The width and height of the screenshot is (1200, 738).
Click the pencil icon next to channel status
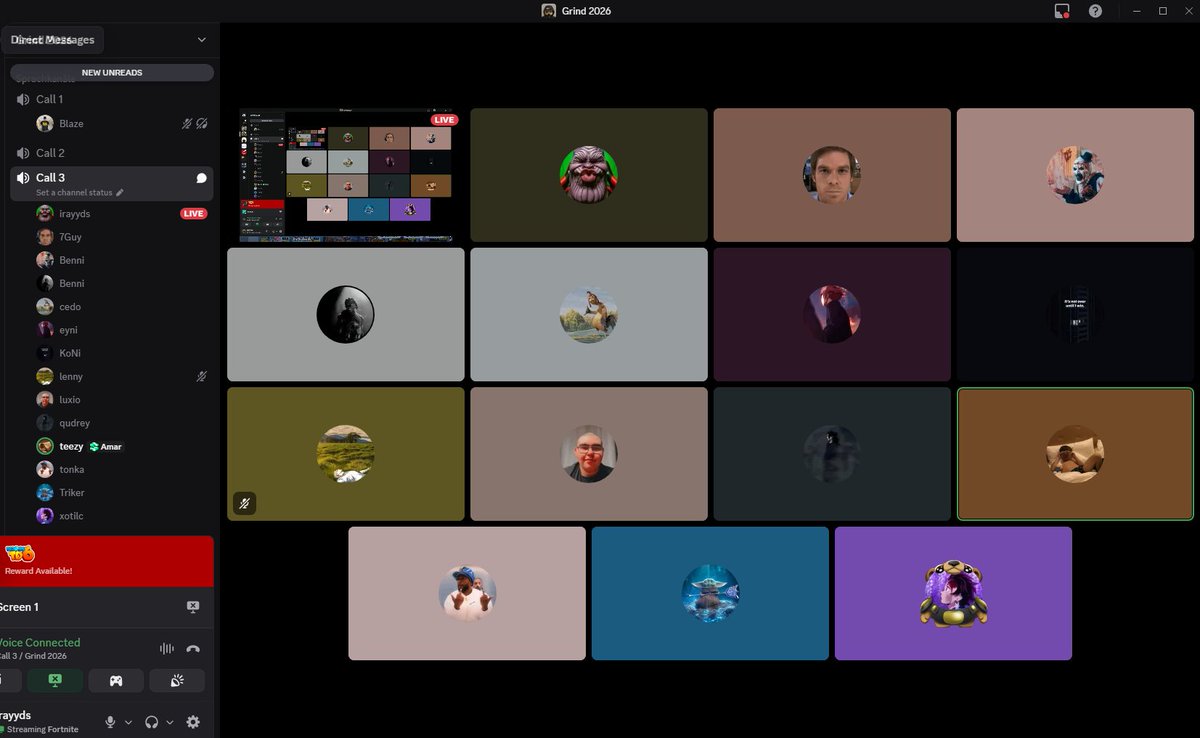click(x=120, y=192)
